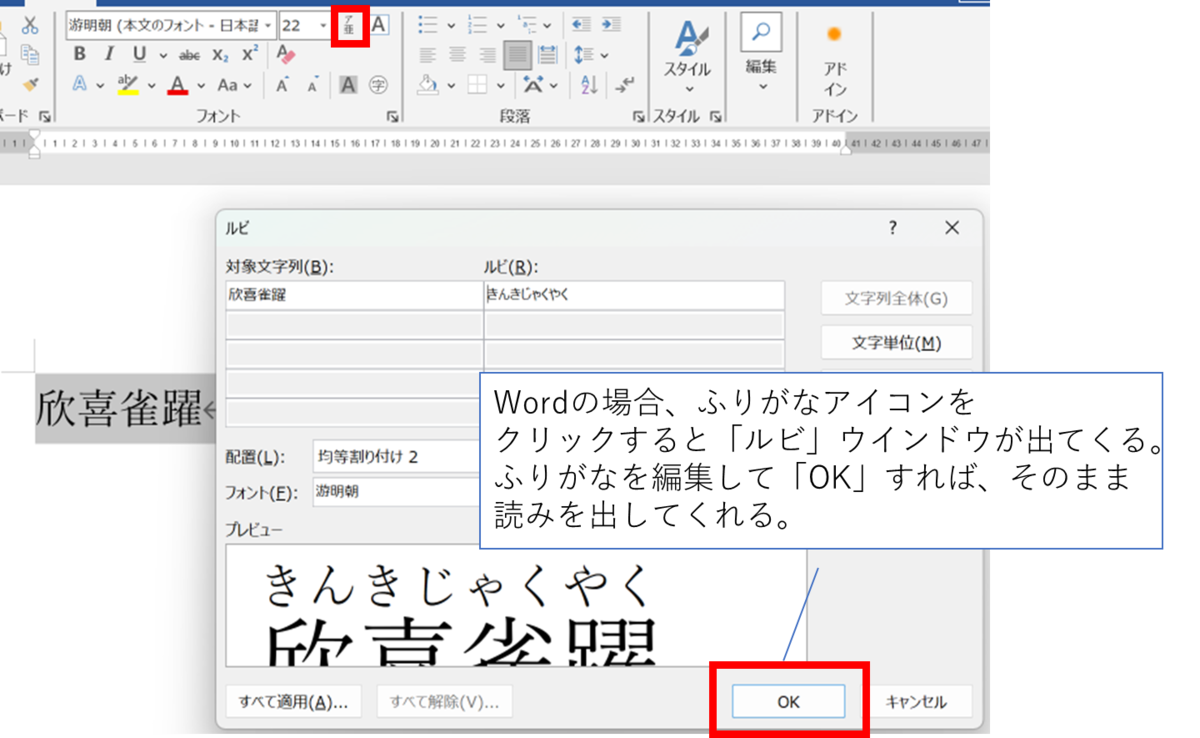Click the paragraph shading paint bucket
The height and width of the screenshot is (738, 1200).
click(427, 86)
